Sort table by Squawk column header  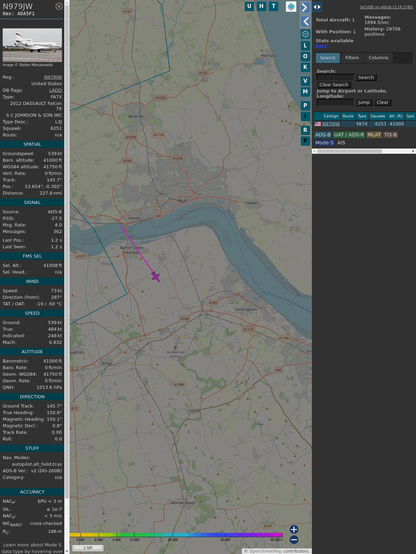coord(377,116)
